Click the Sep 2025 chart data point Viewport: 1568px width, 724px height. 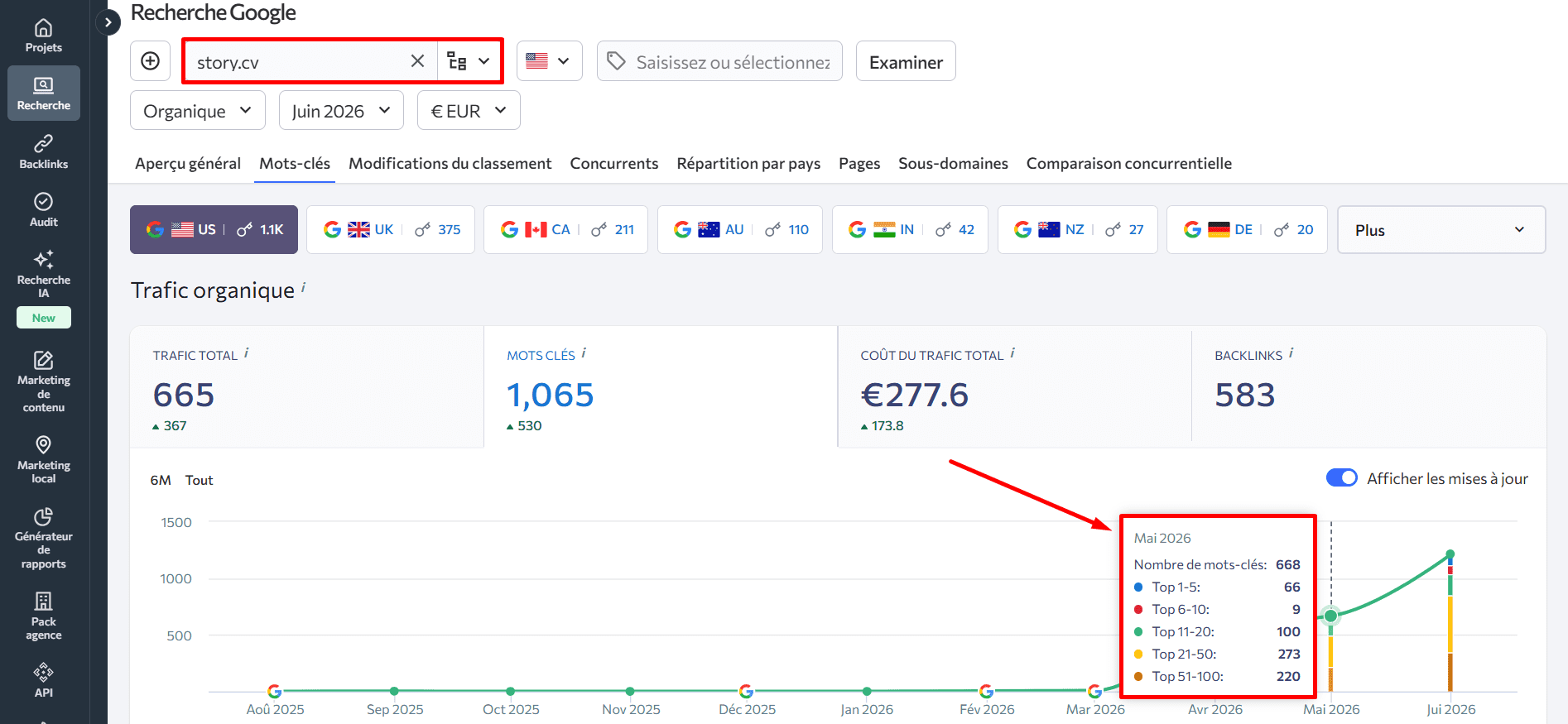394,691
